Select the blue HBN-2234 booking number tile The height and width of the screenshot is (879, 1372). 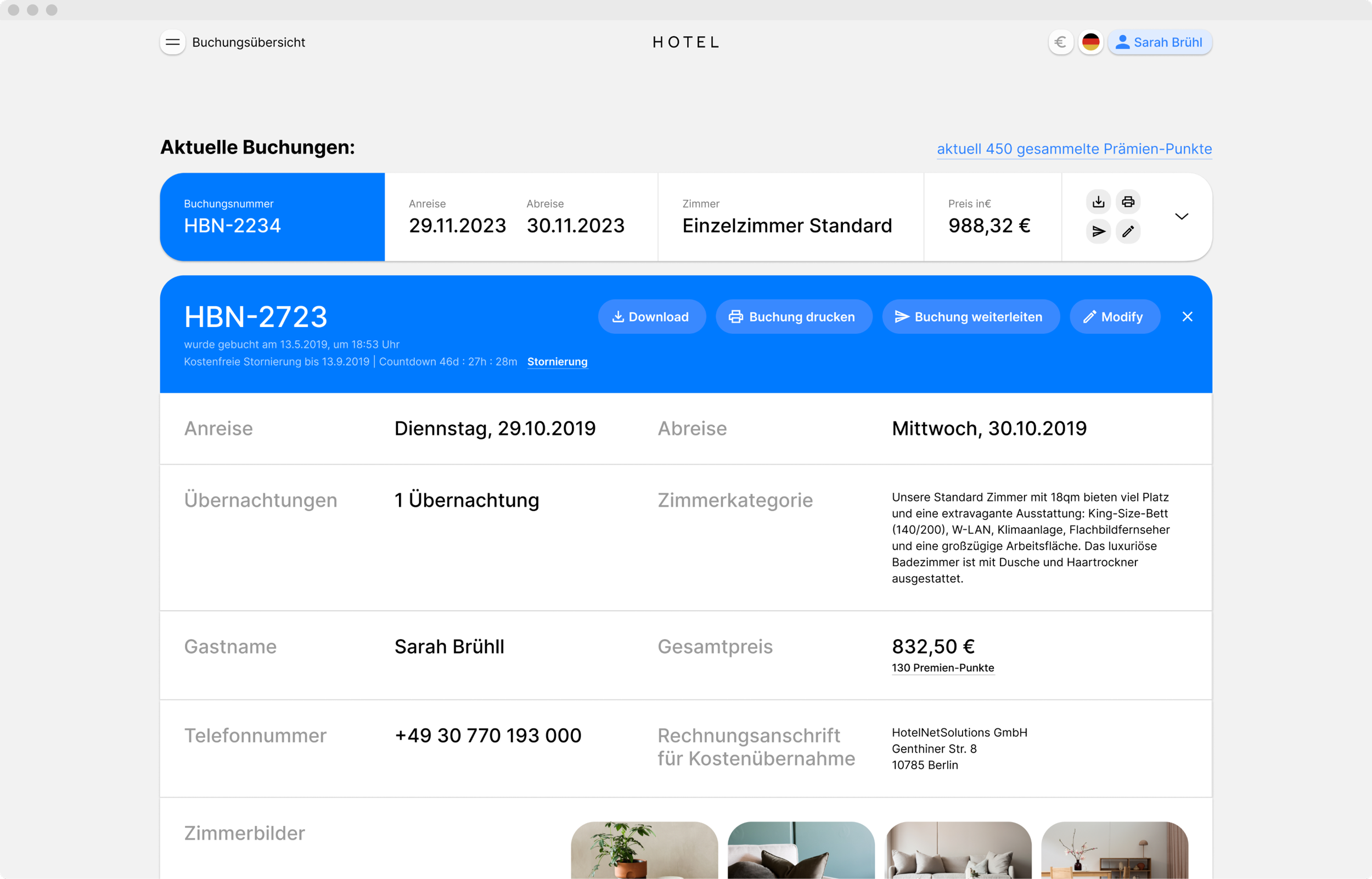tap(272, 217)
